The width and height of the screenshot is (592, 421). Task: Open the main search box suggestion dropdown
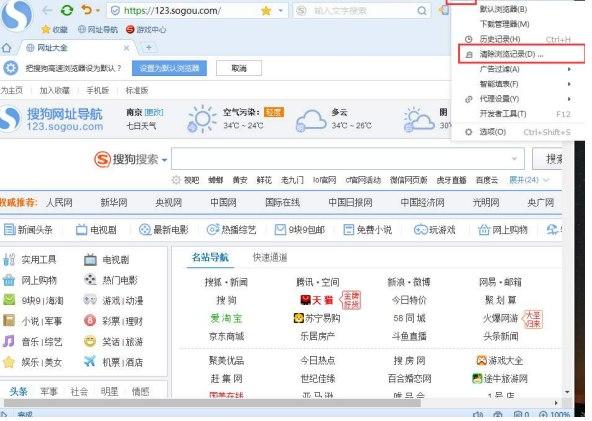pos(514,159)
